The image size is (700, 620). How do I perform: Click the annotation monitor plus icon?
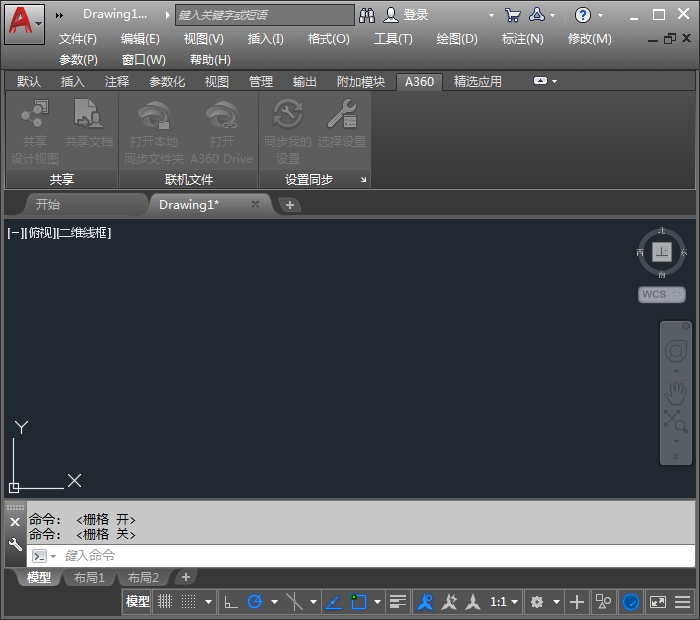point(577,602)
